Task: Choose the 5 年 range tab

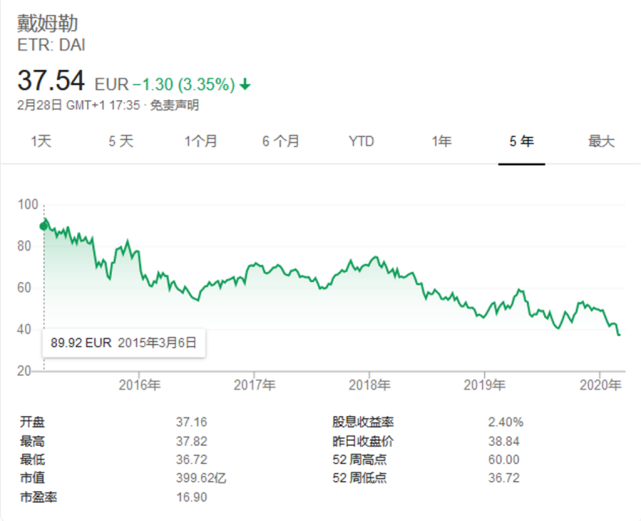Action: [522, 141]
